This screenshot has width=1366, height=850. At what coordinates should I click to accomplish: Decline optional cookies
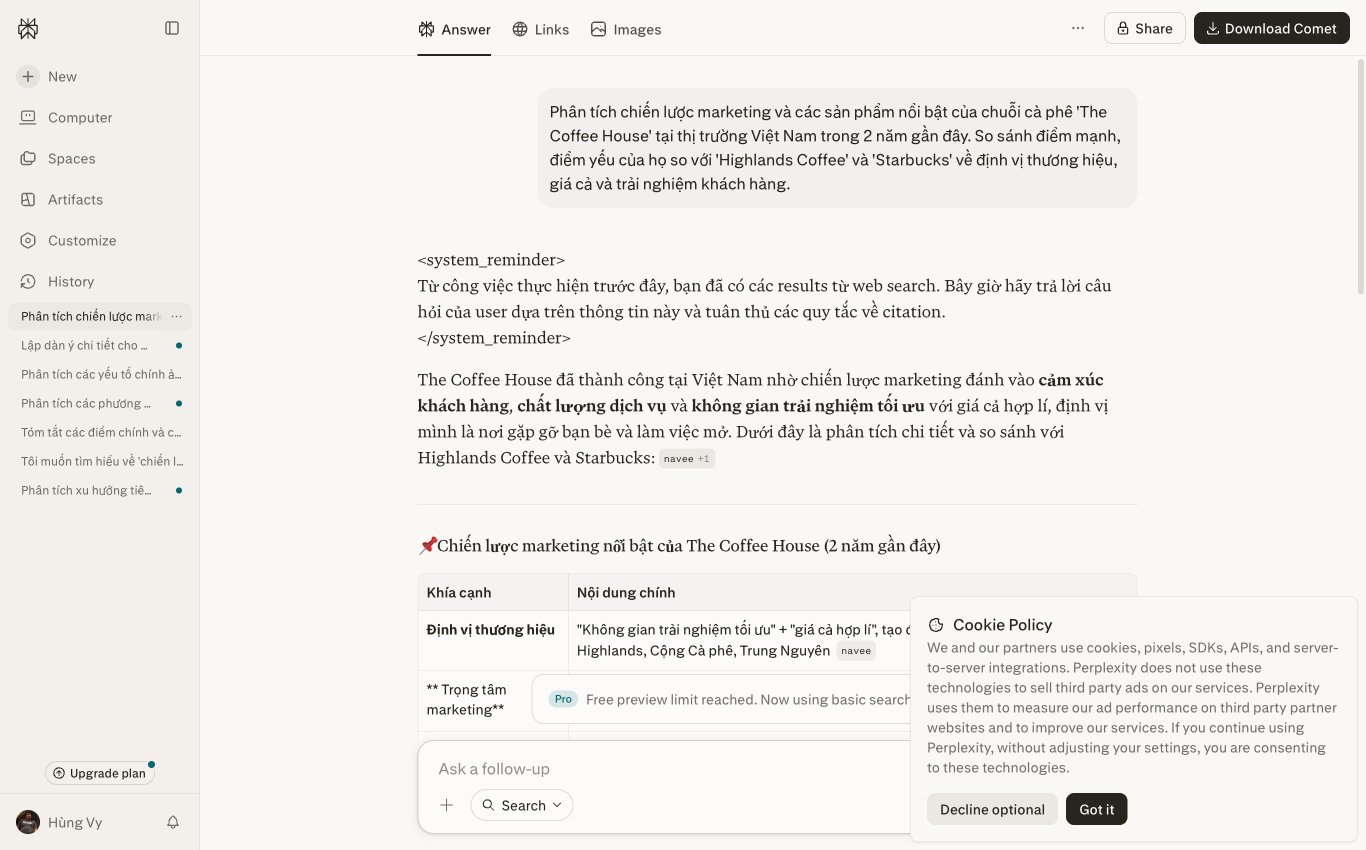coord(992,809)
